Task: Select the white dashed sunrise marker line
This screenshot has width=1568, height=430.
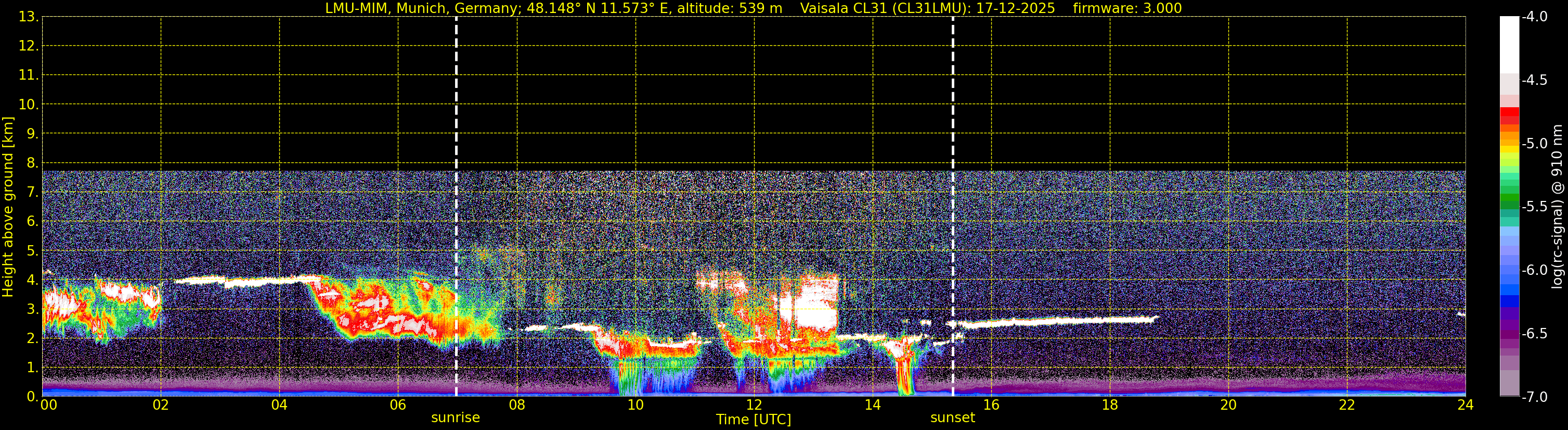Action: point(456,207)
